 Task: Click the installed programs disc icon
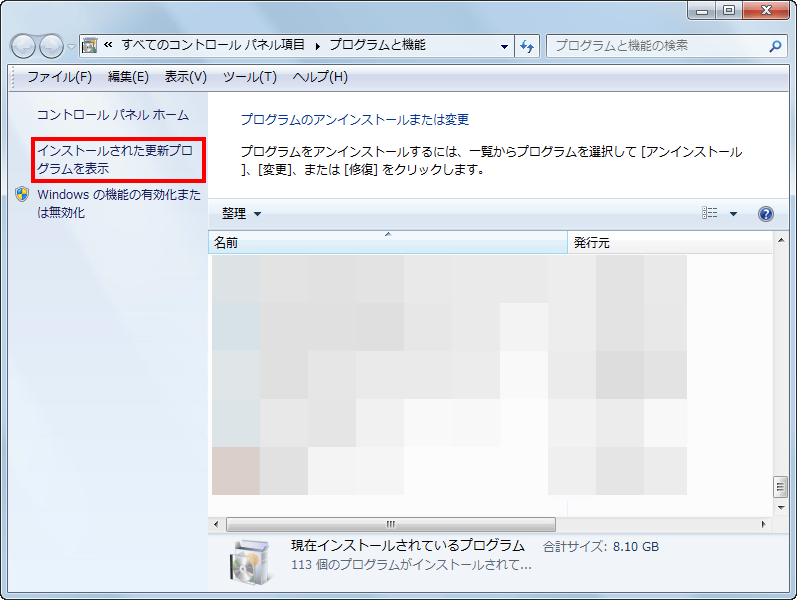coord(250,562)
